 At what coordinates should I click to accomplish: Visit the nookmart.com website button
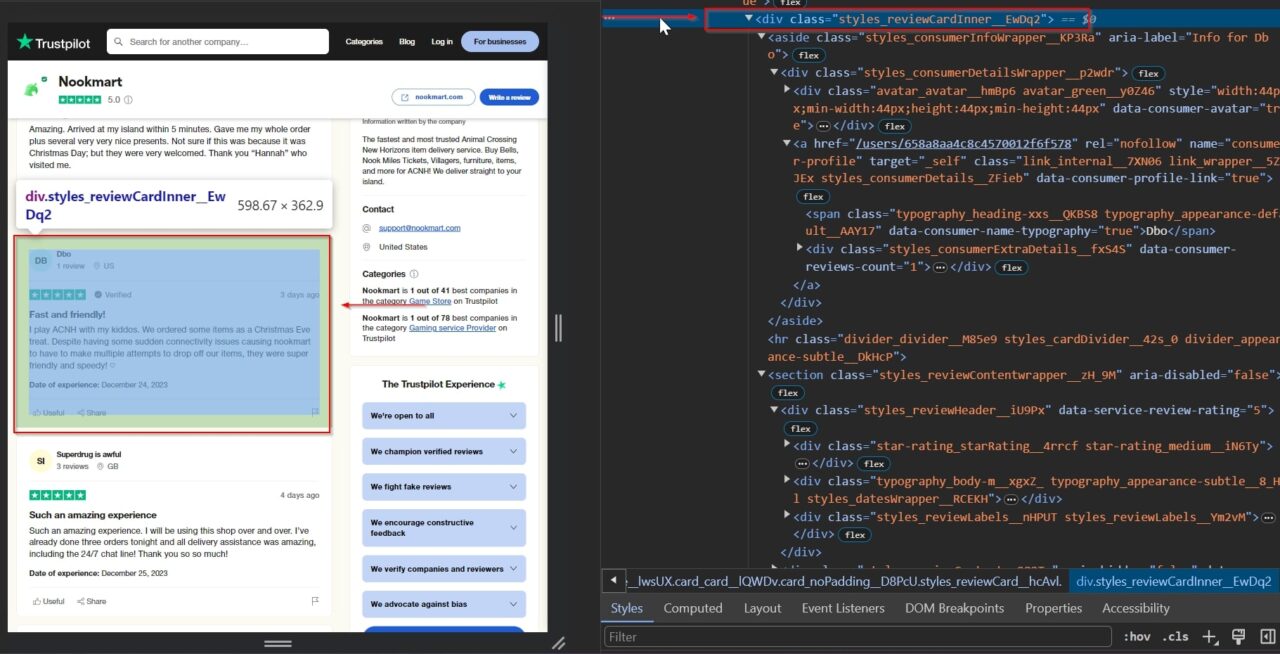[x=433, y=97]
